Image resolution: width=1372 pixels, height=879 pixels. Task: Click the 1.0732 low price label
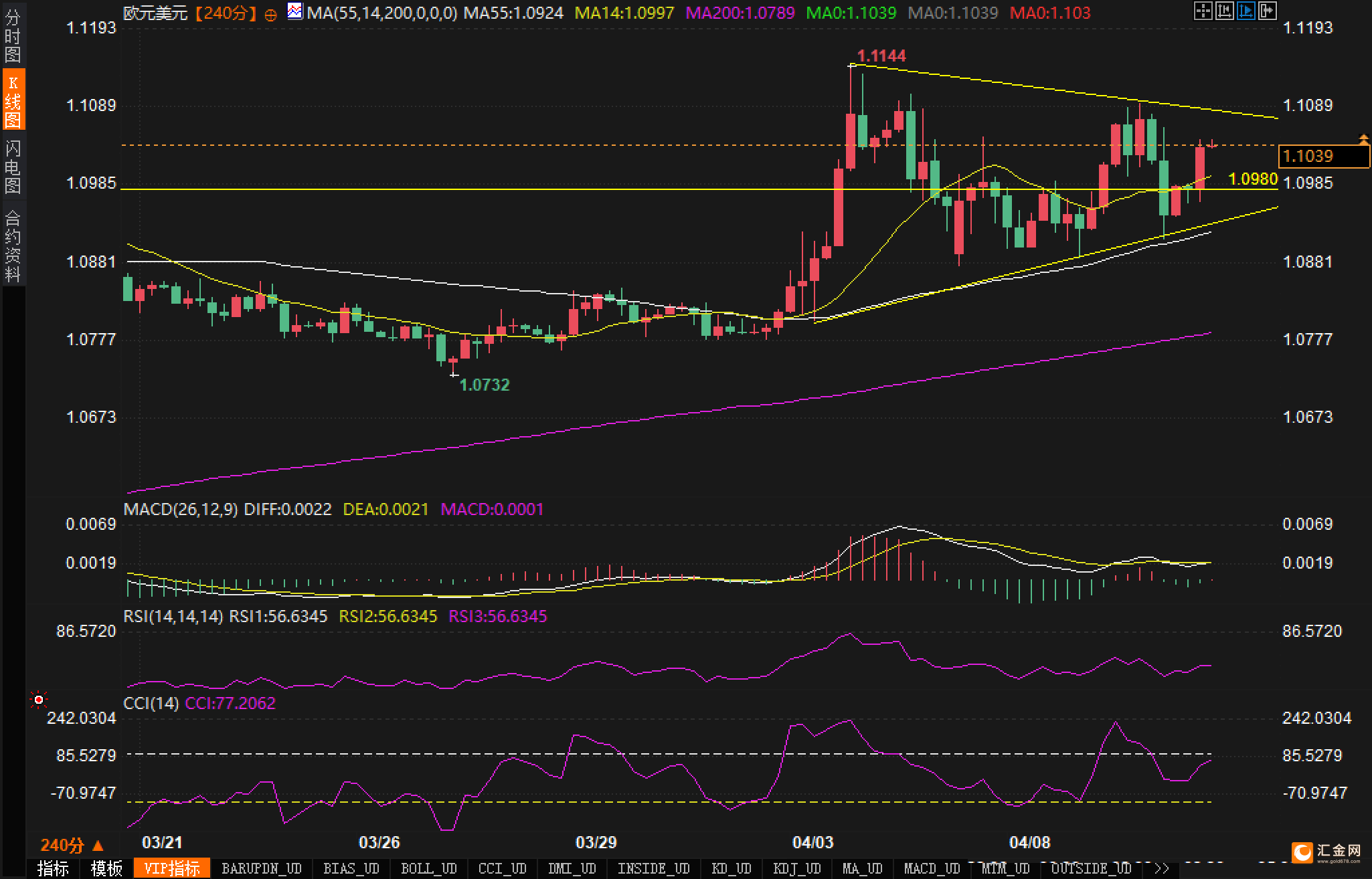(x=485, y=385)
